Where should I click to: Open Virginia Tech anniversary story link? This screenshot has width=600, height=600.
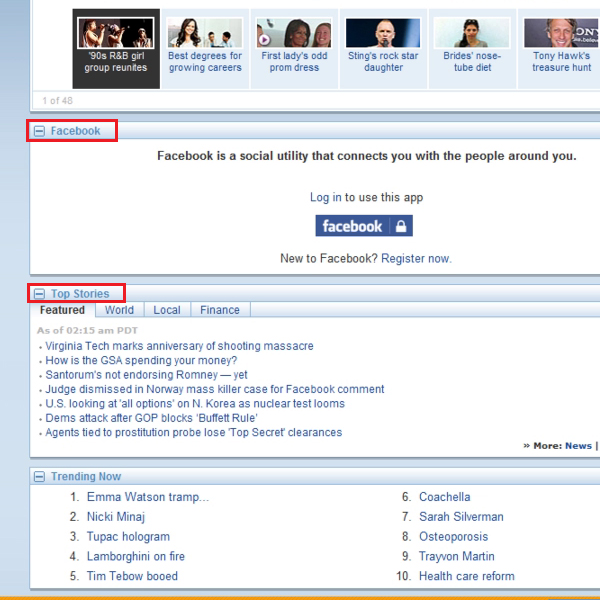click(179, 346)
